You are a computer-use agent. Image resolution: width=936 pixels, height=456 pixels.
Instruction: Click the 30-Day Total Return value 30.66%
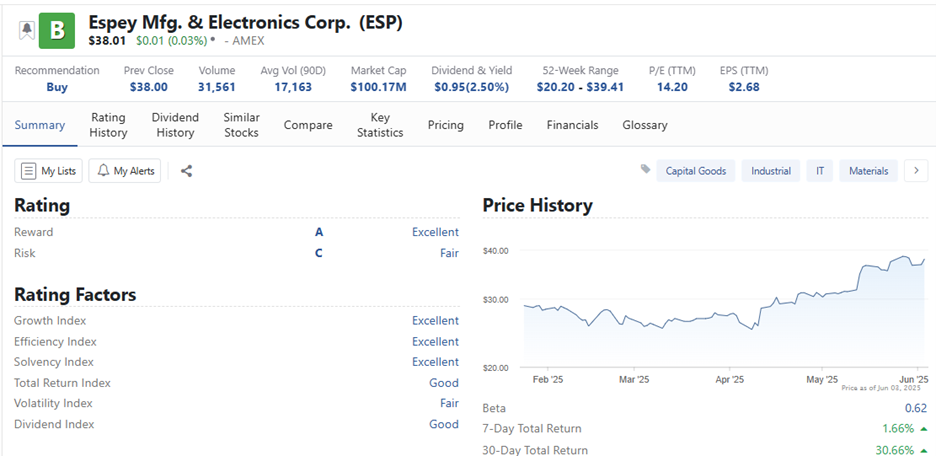(894, 449)
